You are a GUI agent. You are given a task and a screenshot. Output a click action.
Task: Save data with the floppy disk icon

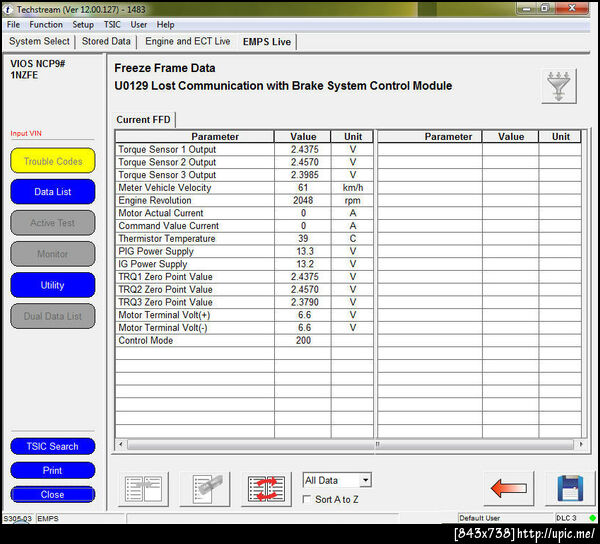coord(570,489)
